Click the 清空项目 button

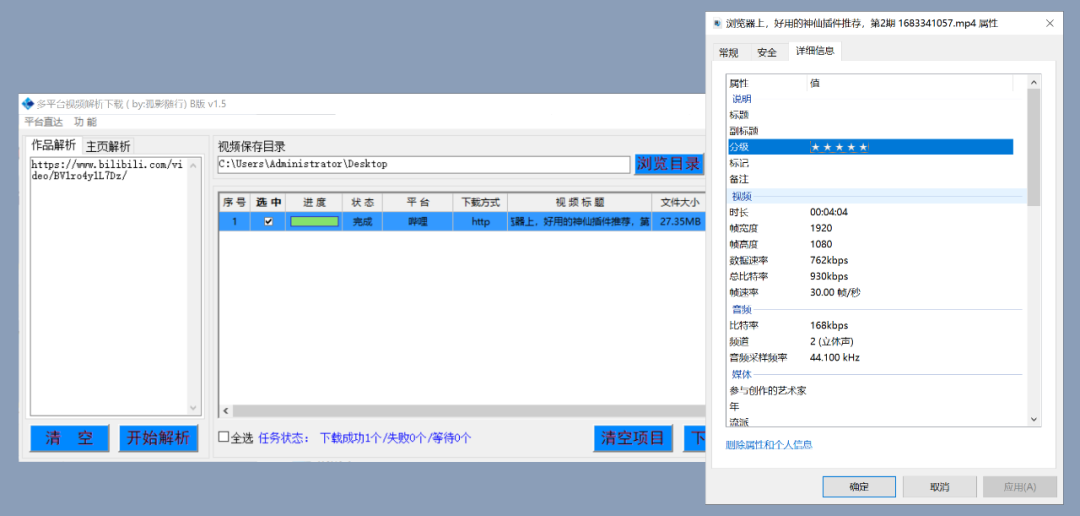[x=632, y=438]
